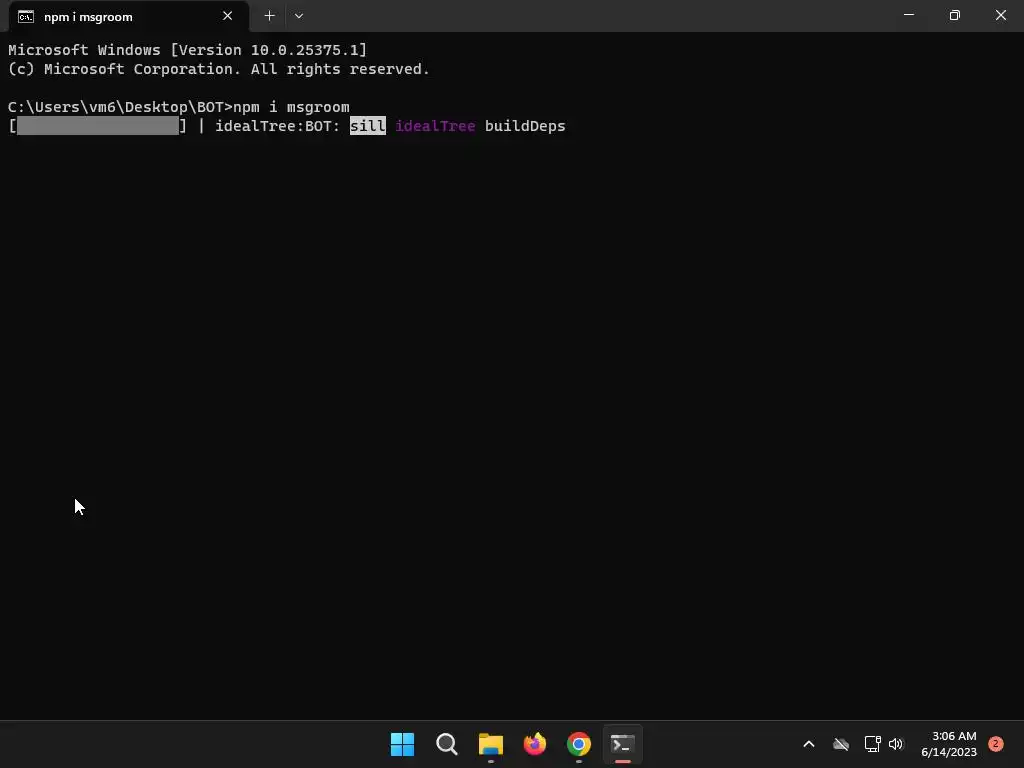This screenshot has height=768, width=1024.
Task: Open a new terminal tab
Action: pyautogui.click(x=269, y=16)
